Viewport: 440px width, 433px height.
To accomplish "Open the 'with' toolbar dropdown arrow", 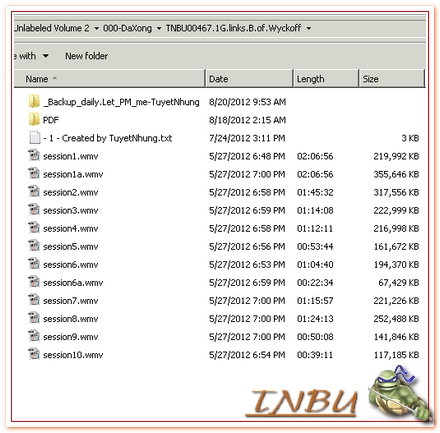I will click(x=45, y=56).
